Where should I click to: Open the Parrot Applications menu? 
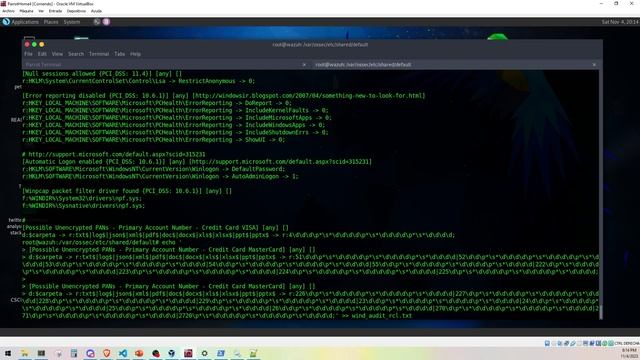tap(21, 22)
